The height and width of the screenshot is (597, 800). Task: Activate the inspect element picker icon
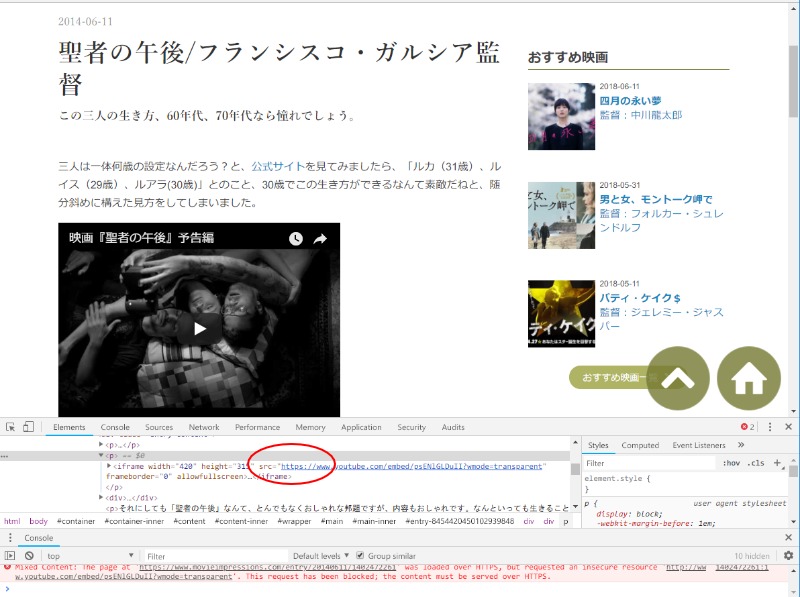coord(10,427)
